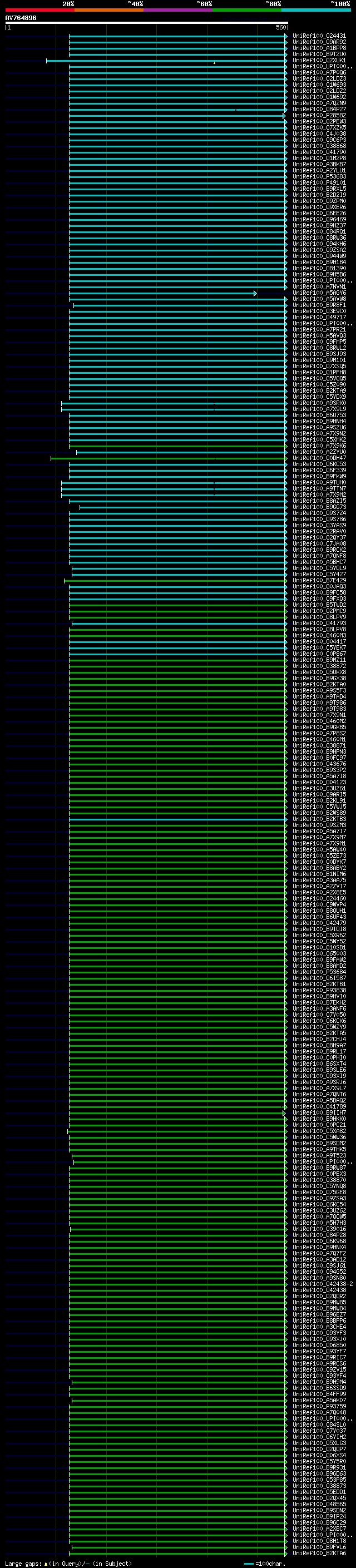Select label UniRef100_B9HZ37
Viewport: 356px width, 1568px height.
pos(319,226)
